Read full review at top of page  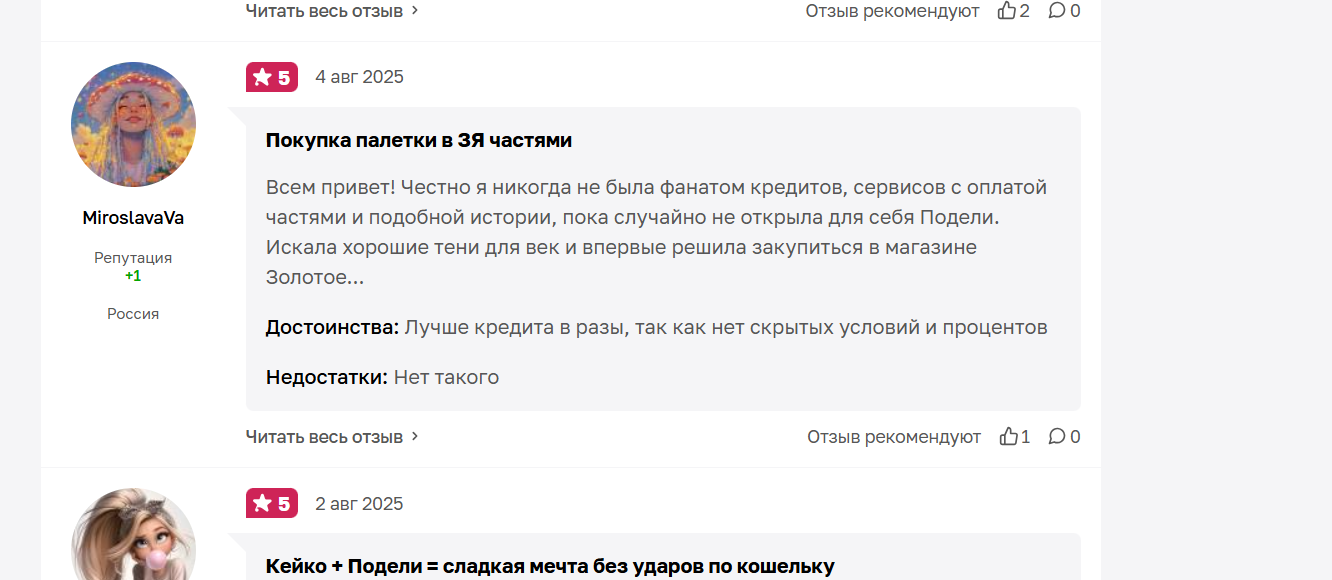[324, 11]
